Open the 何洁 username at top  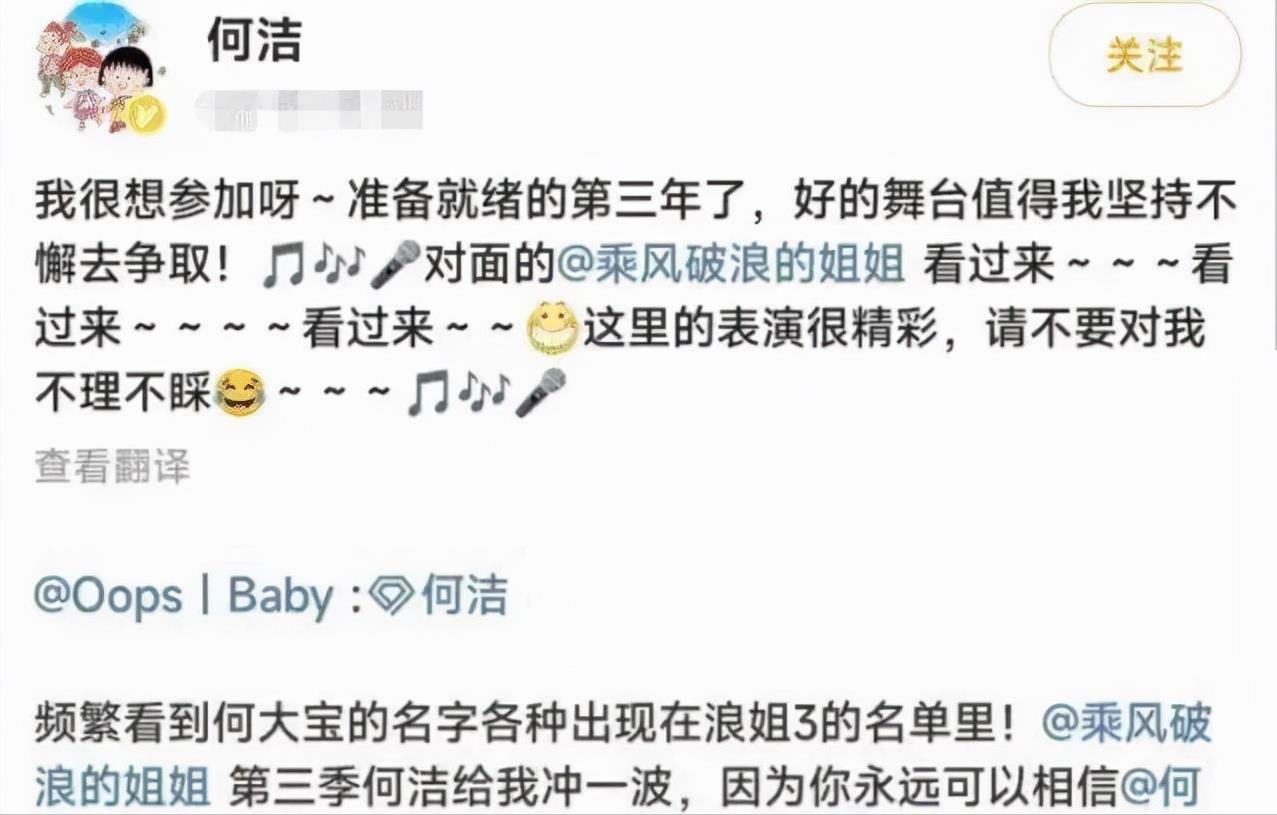point(254,40)
